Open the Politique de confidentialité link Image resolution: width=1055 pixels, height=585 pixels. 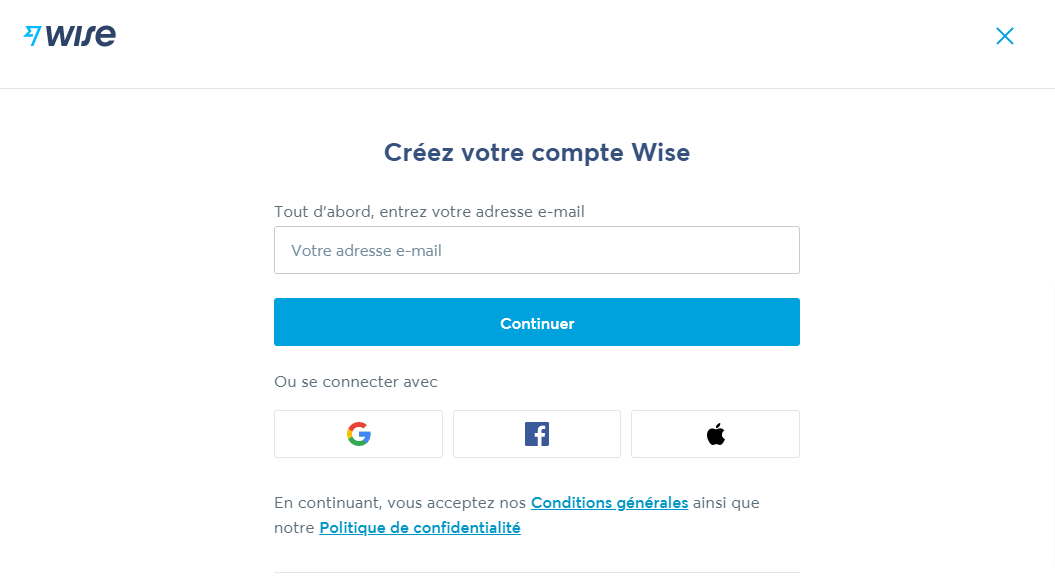420,528
